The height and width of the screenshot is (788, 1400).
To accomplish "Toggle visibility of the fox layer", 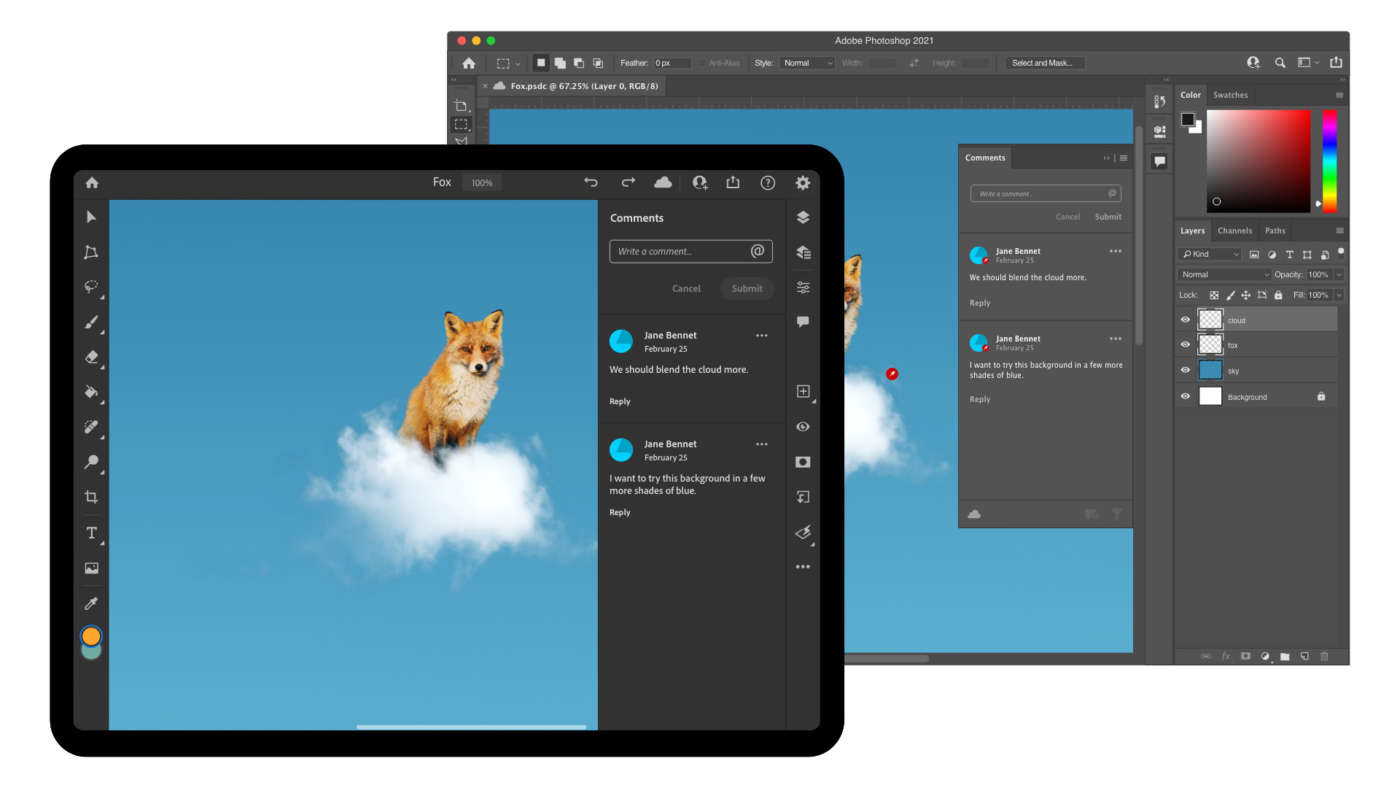I will [x=1184, y=344].
